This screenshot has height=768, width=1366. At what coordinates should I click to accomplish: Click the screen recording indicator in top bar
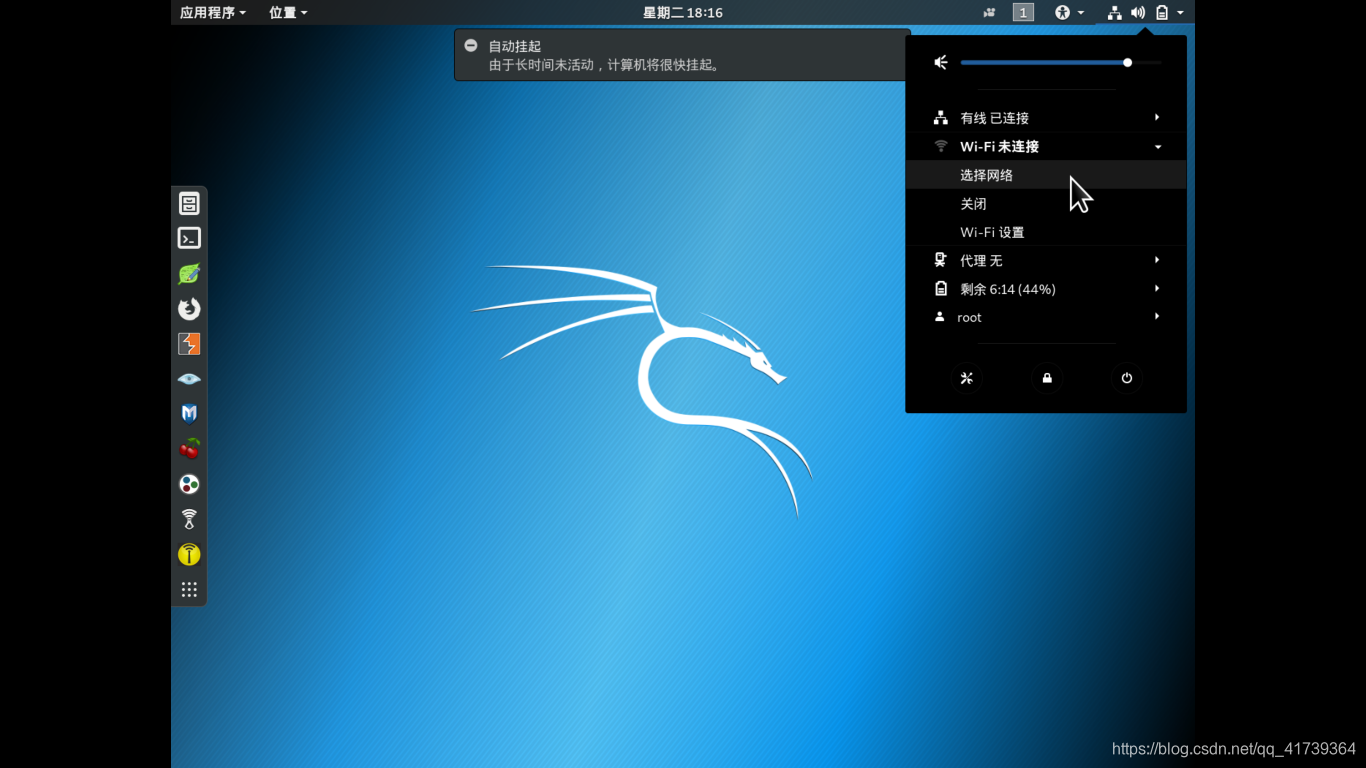point(989,12)
